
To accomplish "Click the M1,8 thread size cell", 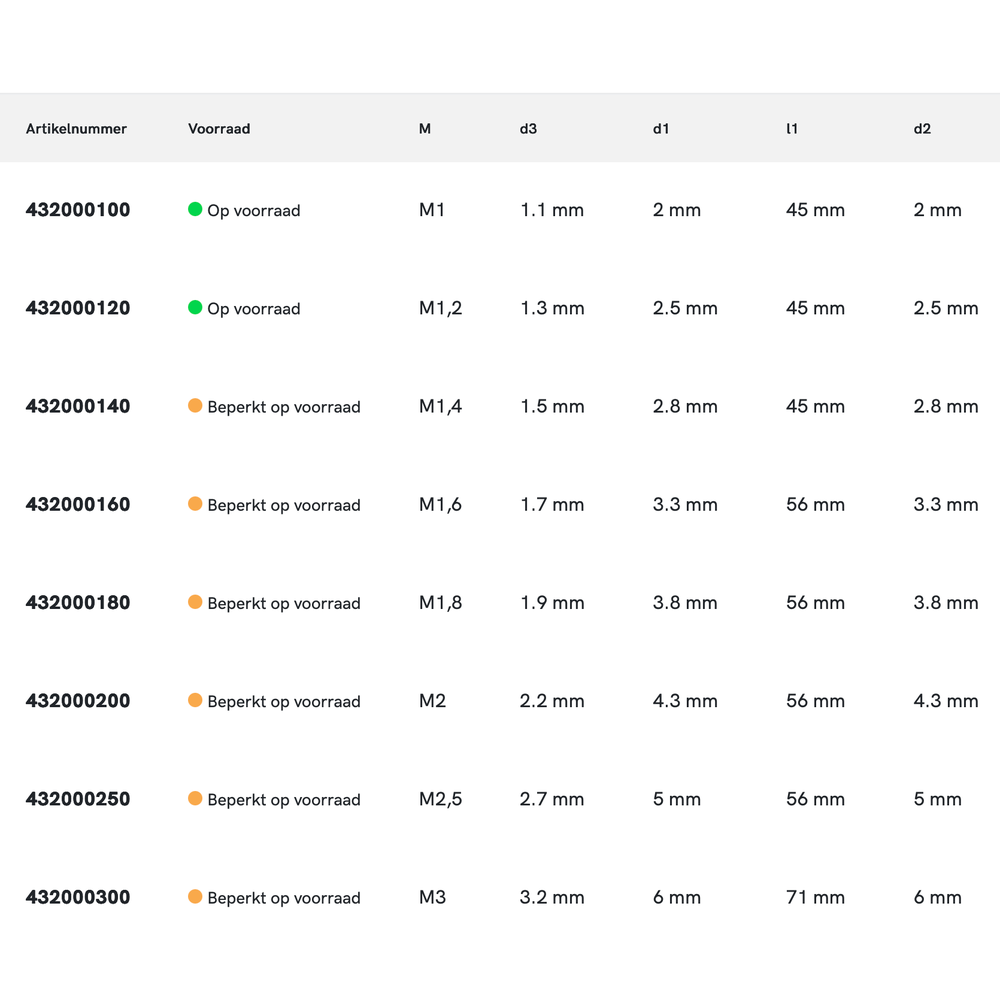I will point(440,603).
